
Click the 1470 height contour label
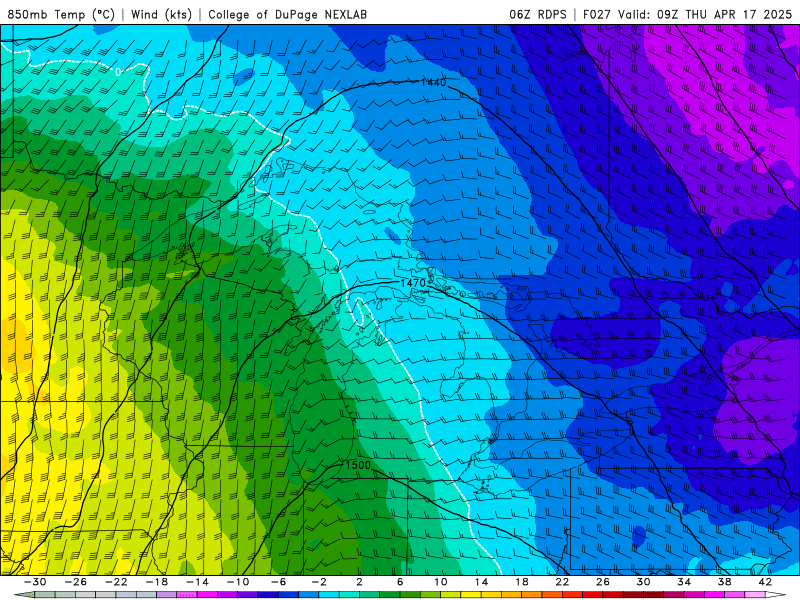[x=413, y=283]
